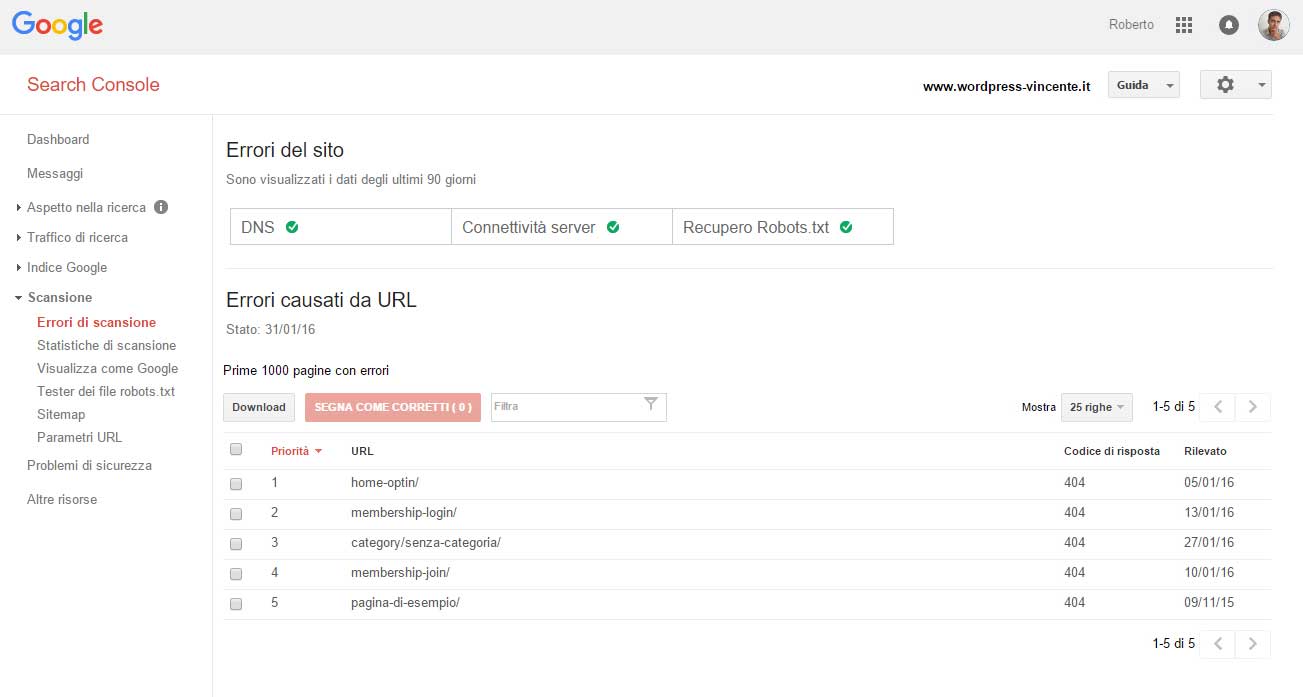Go to next page using bottom arrow

(x=1253, y=644)
